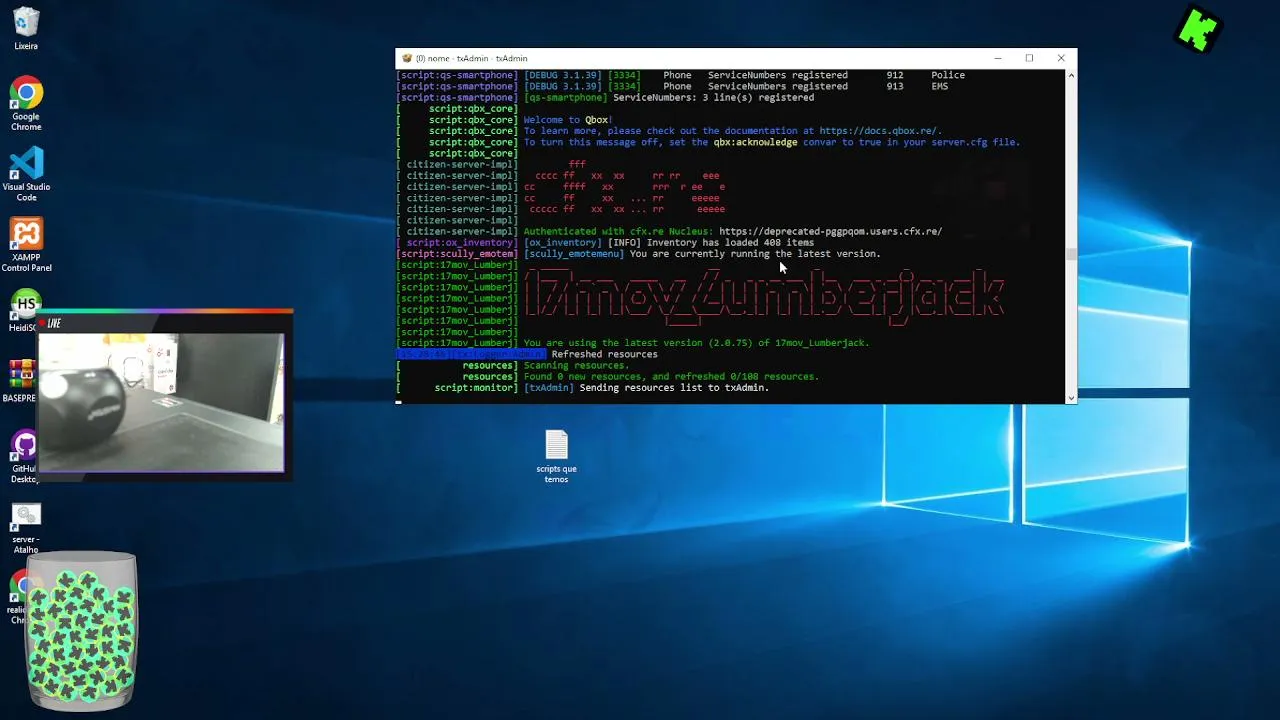Open the Google Chrome desktop shortcut
The image size is (1280, 720).
pyautogui.click(x=26, y=105)
